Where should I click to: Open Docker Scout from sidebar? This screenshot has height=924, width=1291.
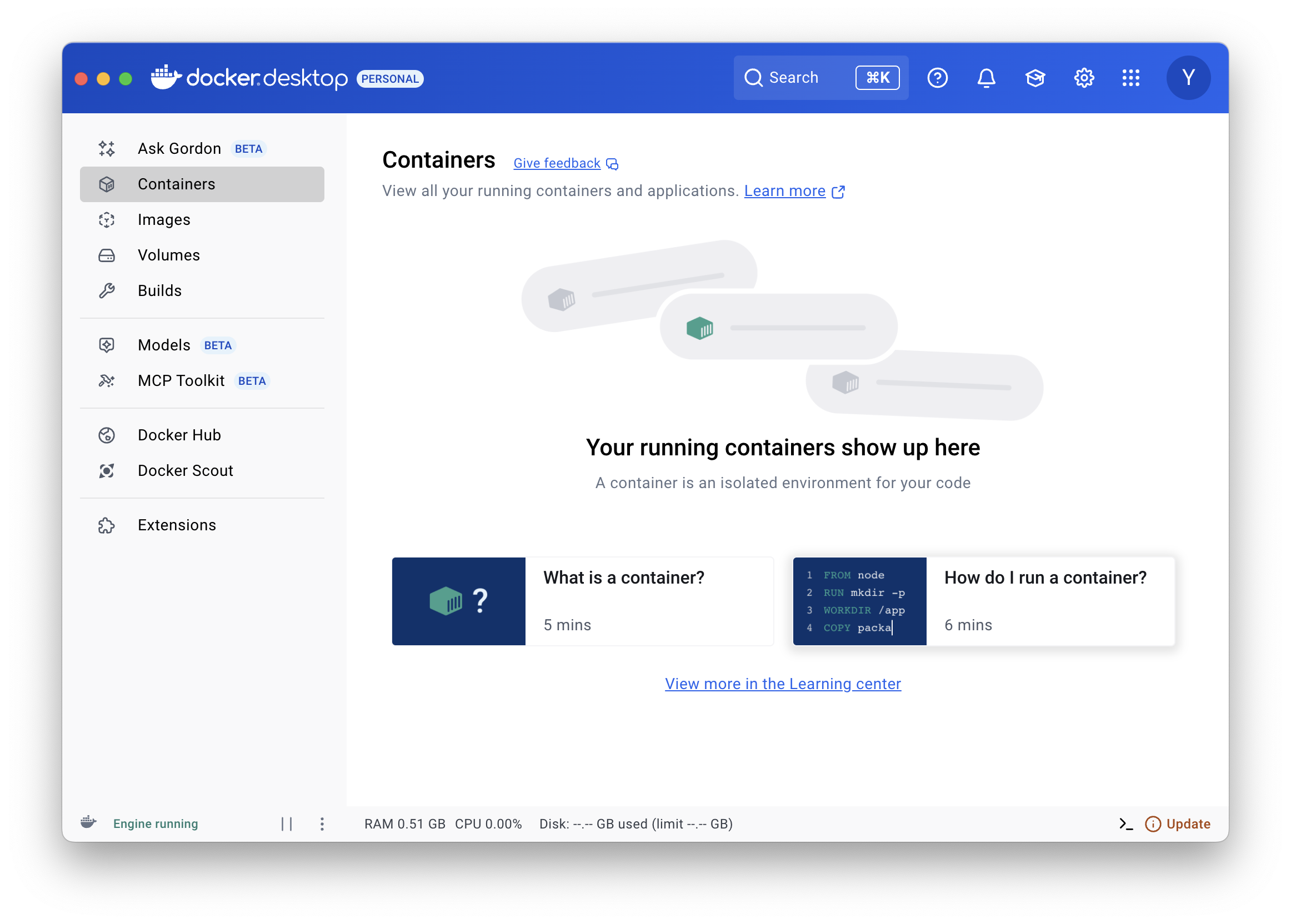(185, 470)
